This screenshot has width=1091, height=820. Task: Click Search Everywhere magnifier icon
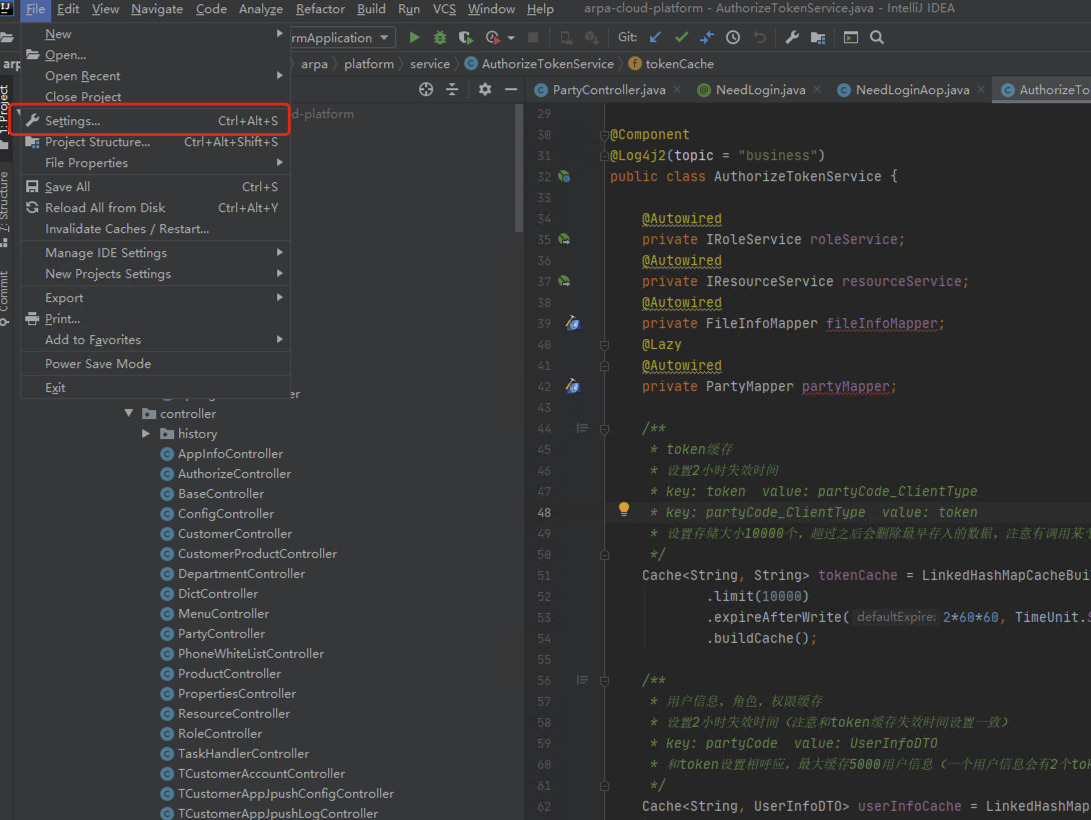(877, 38)
